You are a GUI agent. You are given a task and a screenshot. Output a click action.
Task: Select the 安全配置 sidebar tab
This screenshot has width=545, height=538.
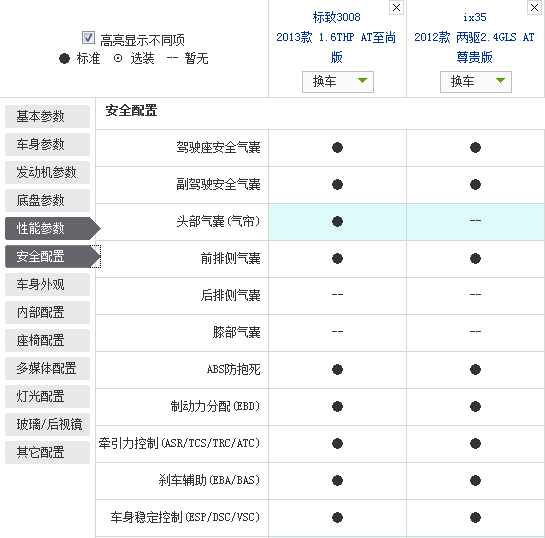(52, 256)
